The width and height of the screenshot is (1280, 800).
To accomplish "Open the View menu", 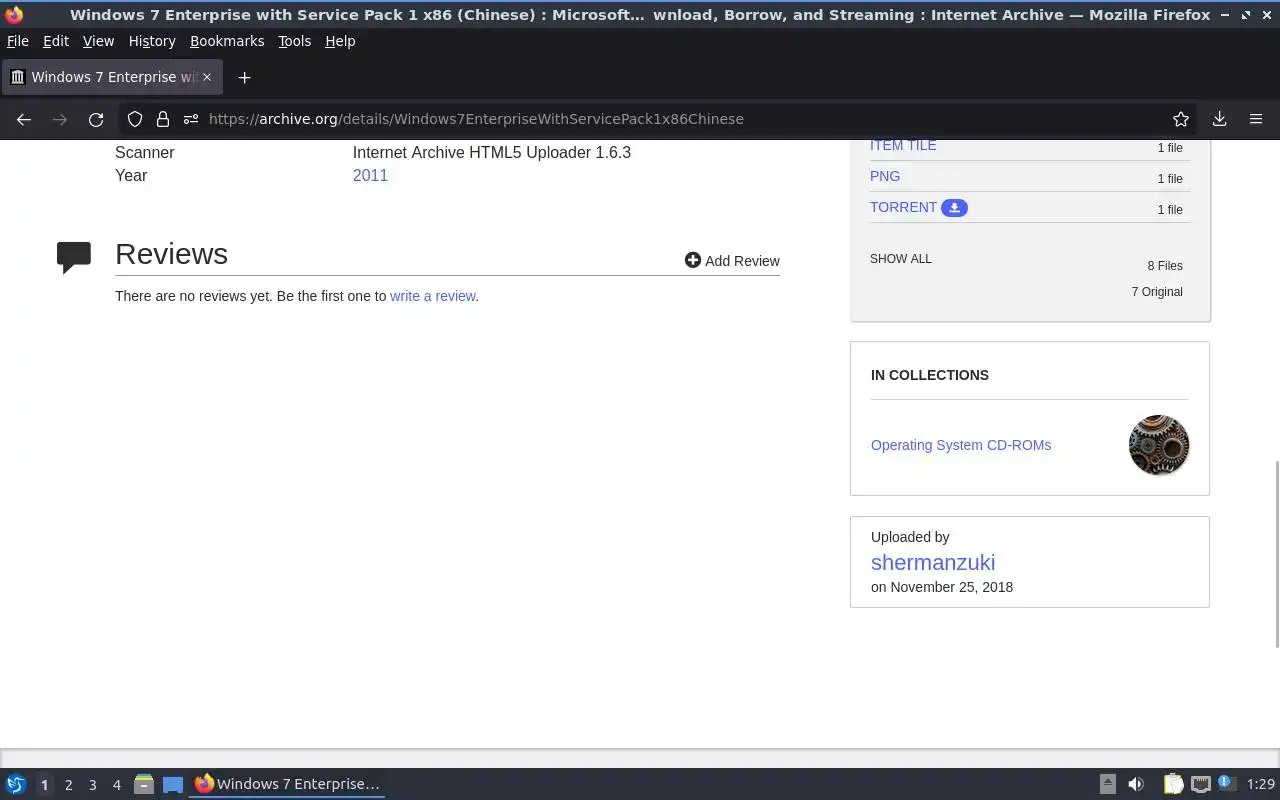I will 98,41.
